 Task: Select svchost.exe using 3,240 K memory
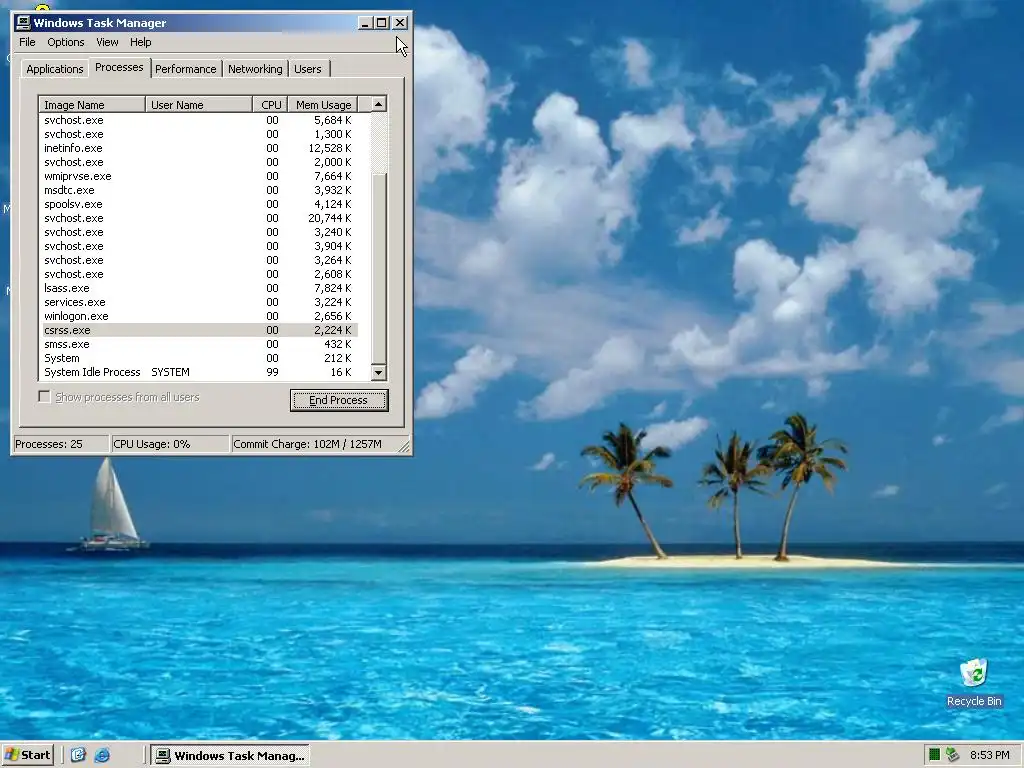(199, 232)
